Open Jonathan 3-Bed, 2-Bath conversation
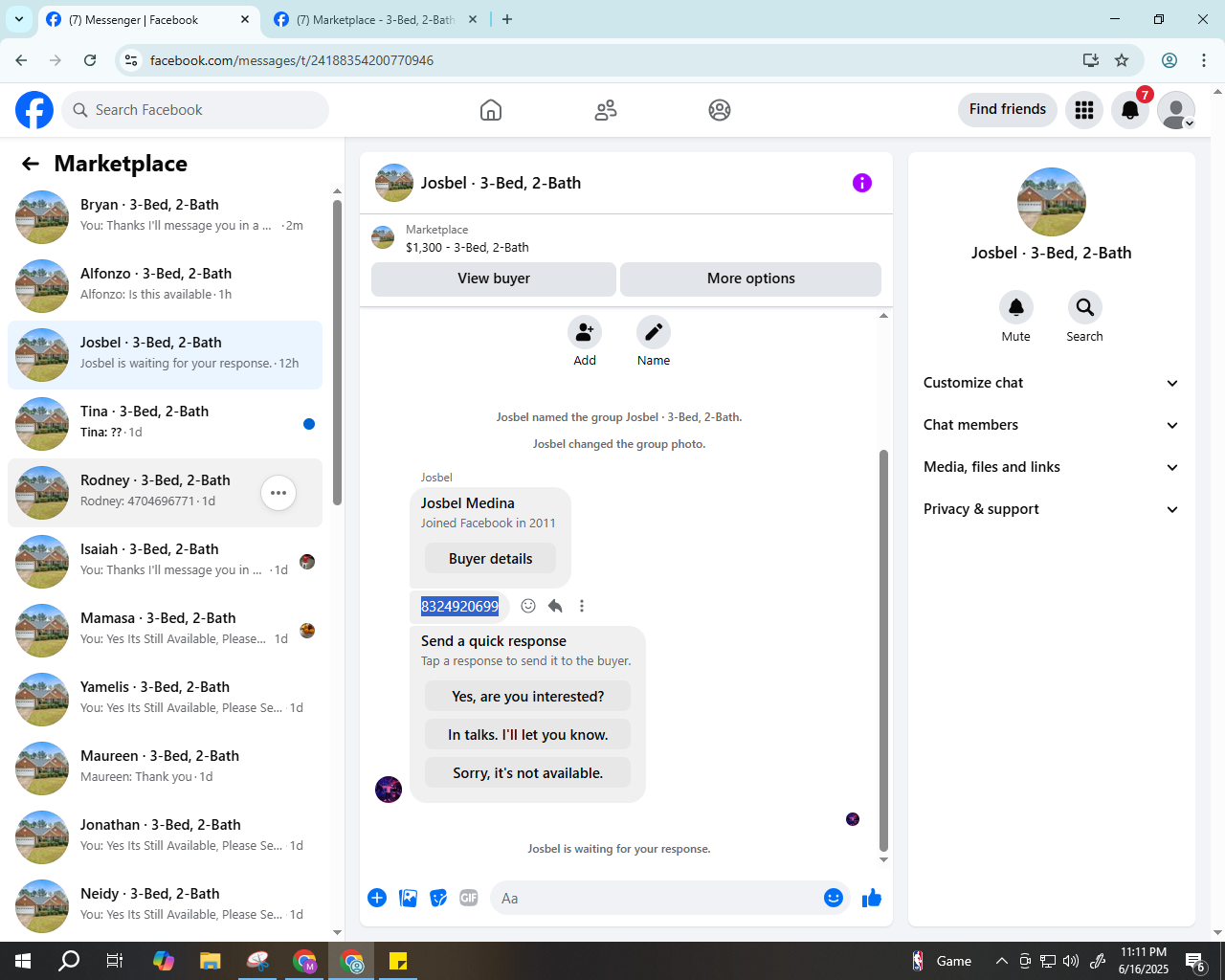This screenshot has width=1225, height=980. click(x=165, y=837)
